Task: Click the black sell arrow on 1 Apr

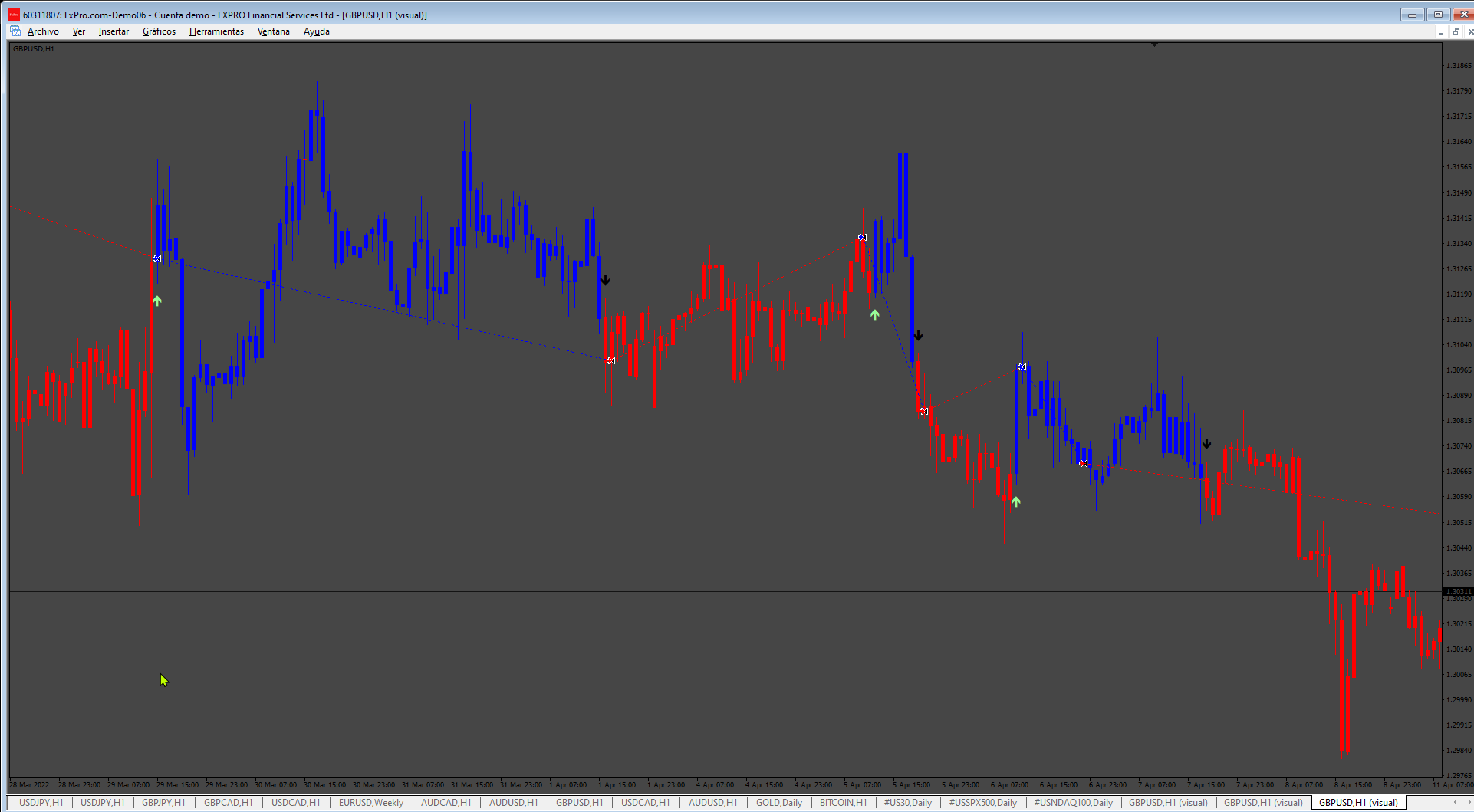Action: click(605, 281)
